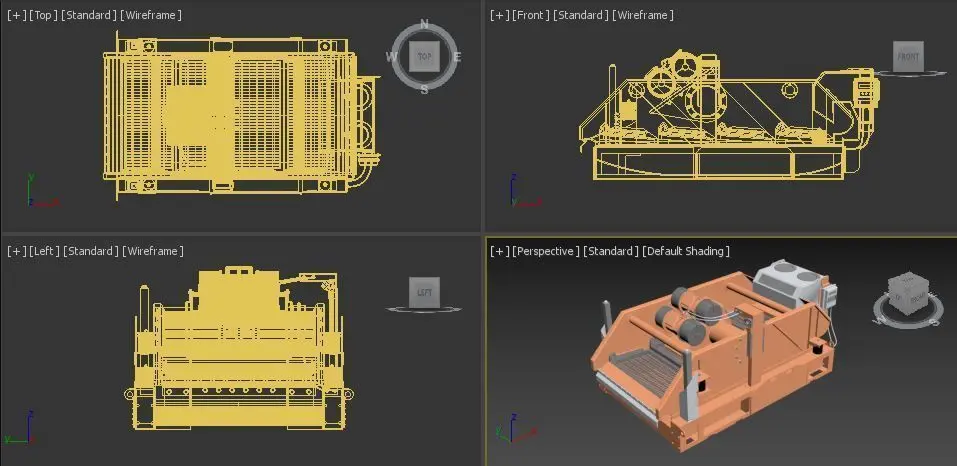Open the [+] menu in Left viewport
Image resolution: width=957 pixels, height=466 pixels.
tap(16, 251)
